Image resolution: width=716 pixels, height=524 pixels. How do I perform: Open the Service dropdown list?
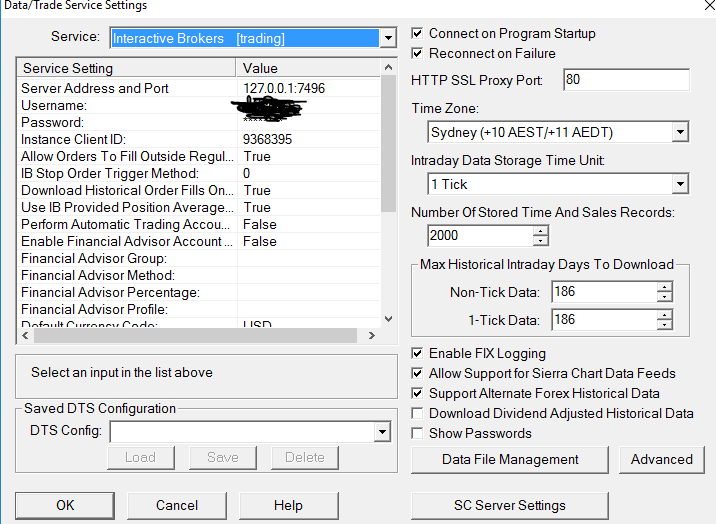click(388, 38)
